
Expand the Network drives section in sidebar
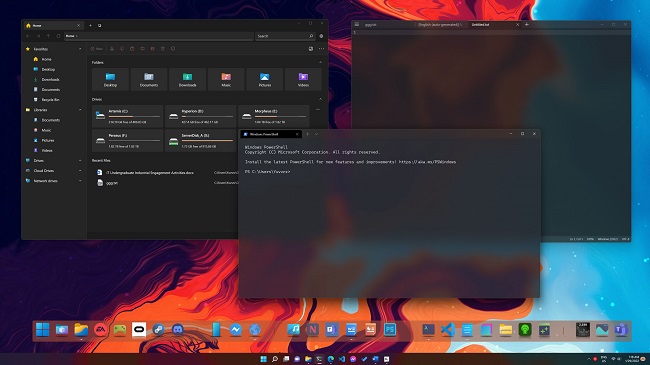[80, 181]
